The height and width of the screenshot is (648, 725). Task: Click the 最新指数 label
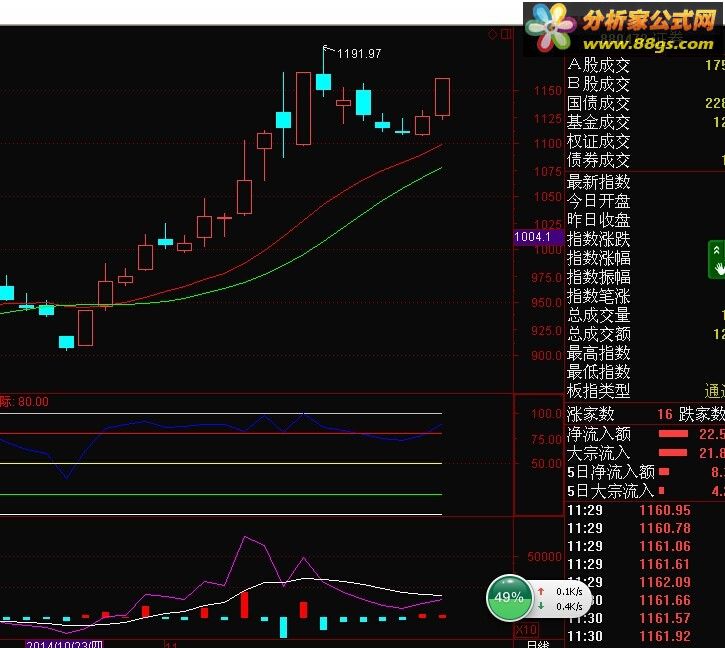click(x=598, y=182)
